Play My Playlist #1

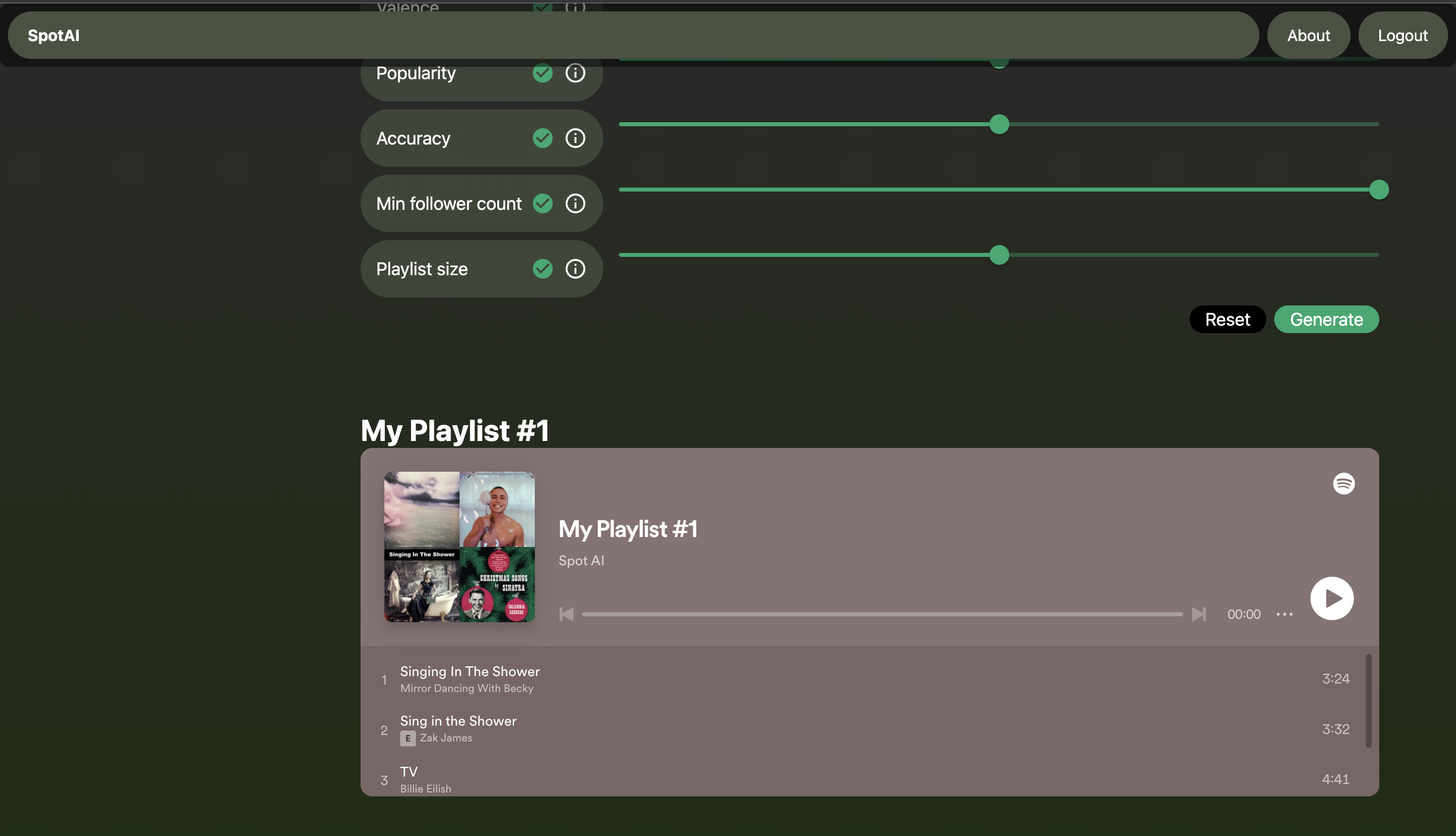coord(1331,598)
